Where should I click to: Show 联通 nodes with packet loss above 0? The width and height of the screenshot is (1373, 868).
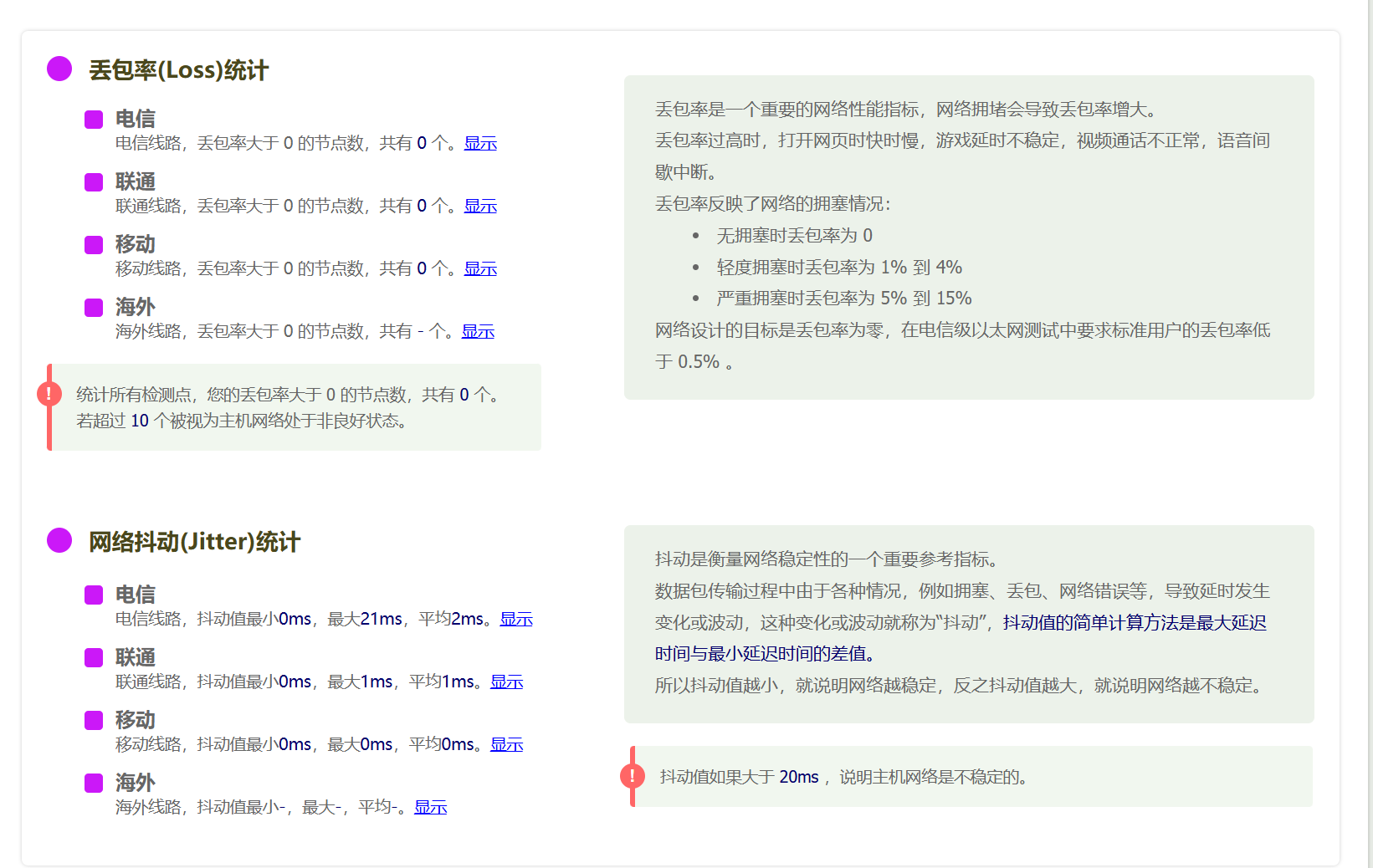[x=480, y=207]
